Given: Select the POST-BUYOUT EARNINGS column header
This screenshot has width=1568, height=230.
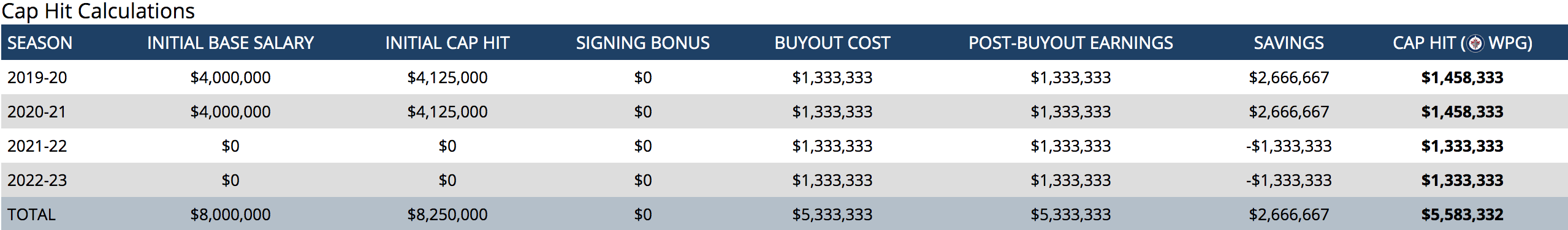Looking at the screenshot, I should pos(1071,43).
